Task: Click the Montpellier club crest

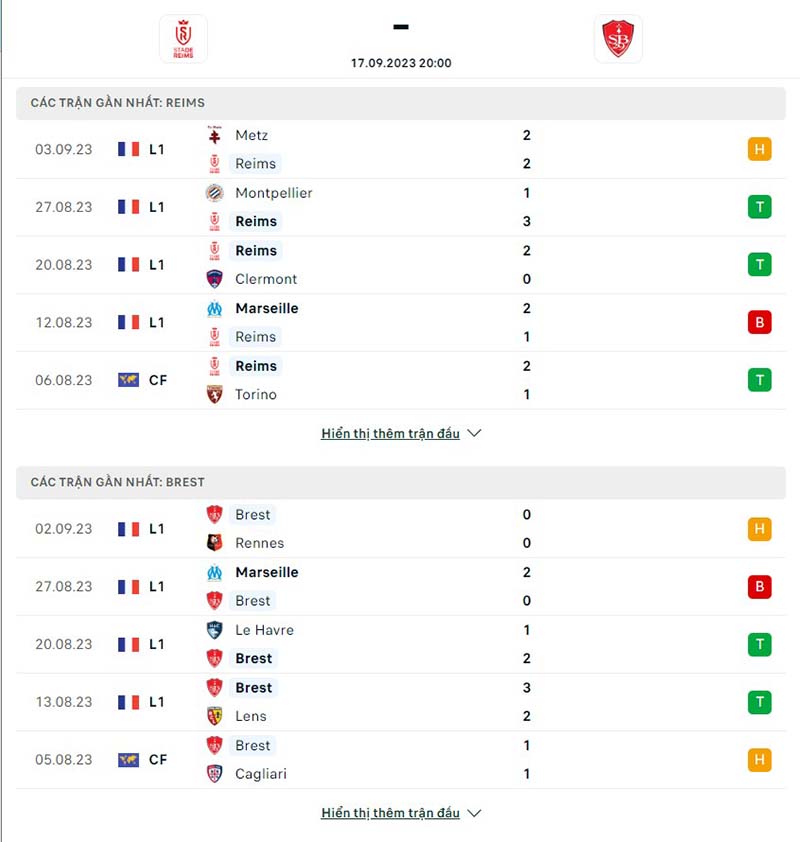Action: coord(214,193)
